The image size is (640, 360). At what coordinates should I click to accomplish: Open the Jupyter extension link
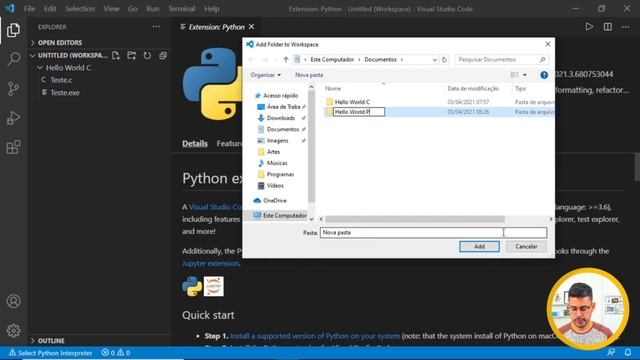pos(211,263)
